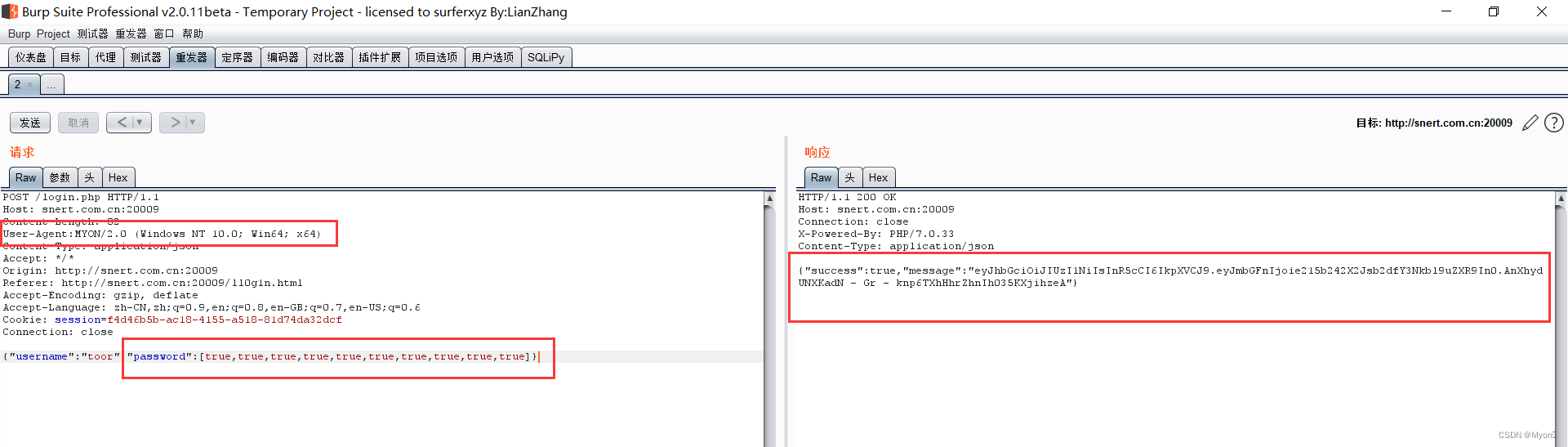The height and width of the screenshot is (447, 1568).
Task: Click the 取消 cancel button
Action: [78, 123]
